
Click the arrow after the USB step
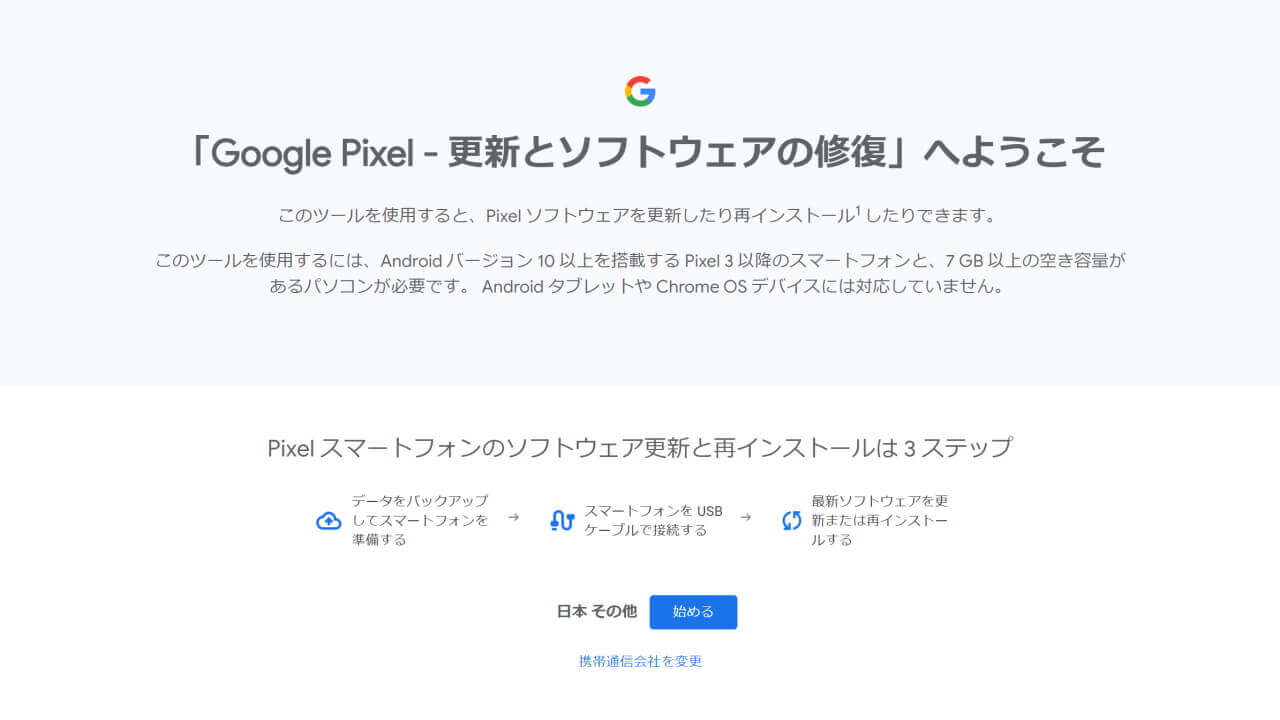tap(745, 518)
